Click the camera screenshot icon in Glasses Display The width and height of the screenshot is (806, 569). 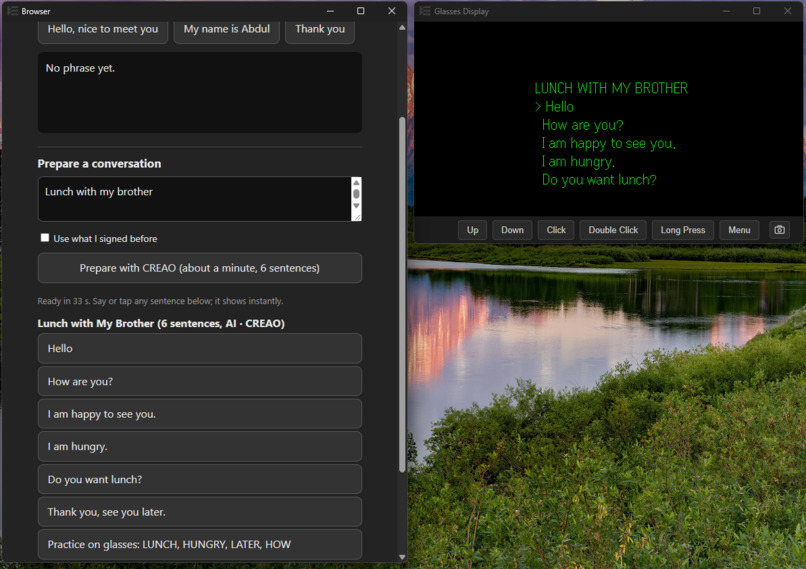click(779, 230)
